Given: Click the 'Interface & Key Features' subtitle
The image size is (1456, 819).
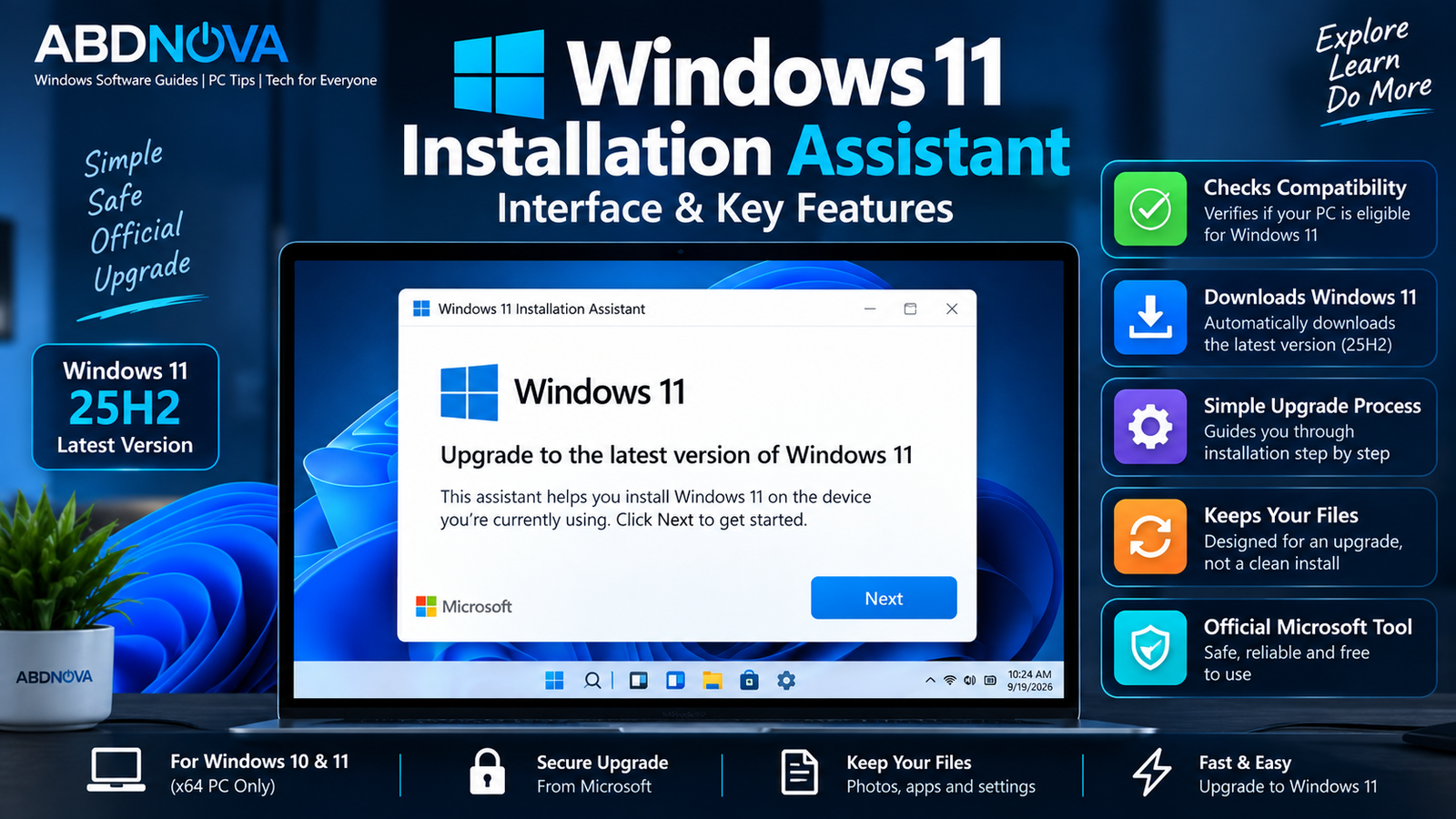Looking at the screenshot, I should pyautogui.click(x=725, y=208).
